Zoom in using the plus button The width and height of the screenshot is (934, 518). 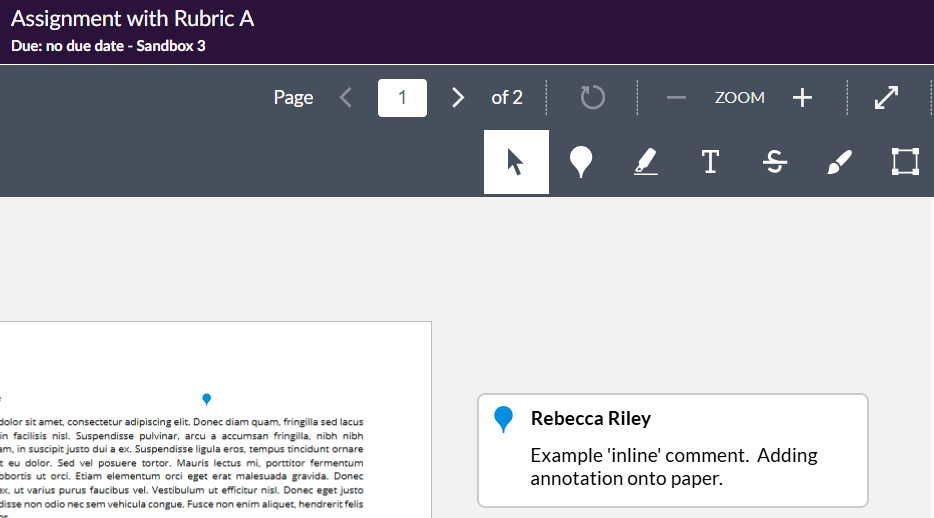[x=802, y=97]
